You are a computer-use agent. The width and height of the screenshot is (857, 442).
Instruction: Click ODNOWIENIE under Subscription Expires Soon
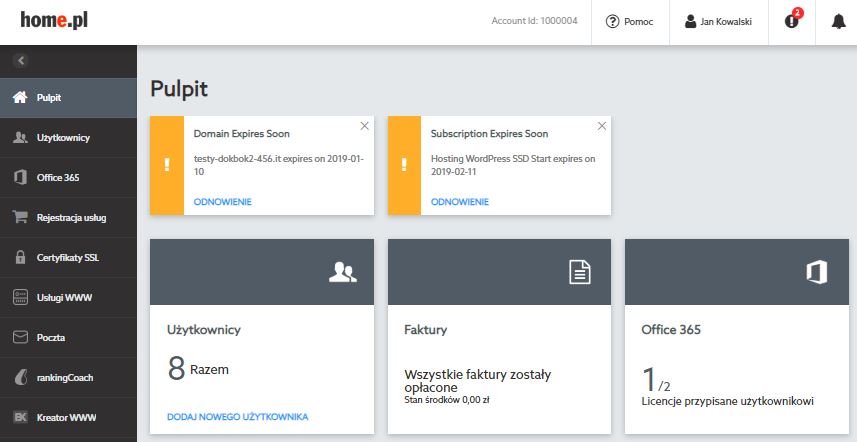tap(460, 202)
